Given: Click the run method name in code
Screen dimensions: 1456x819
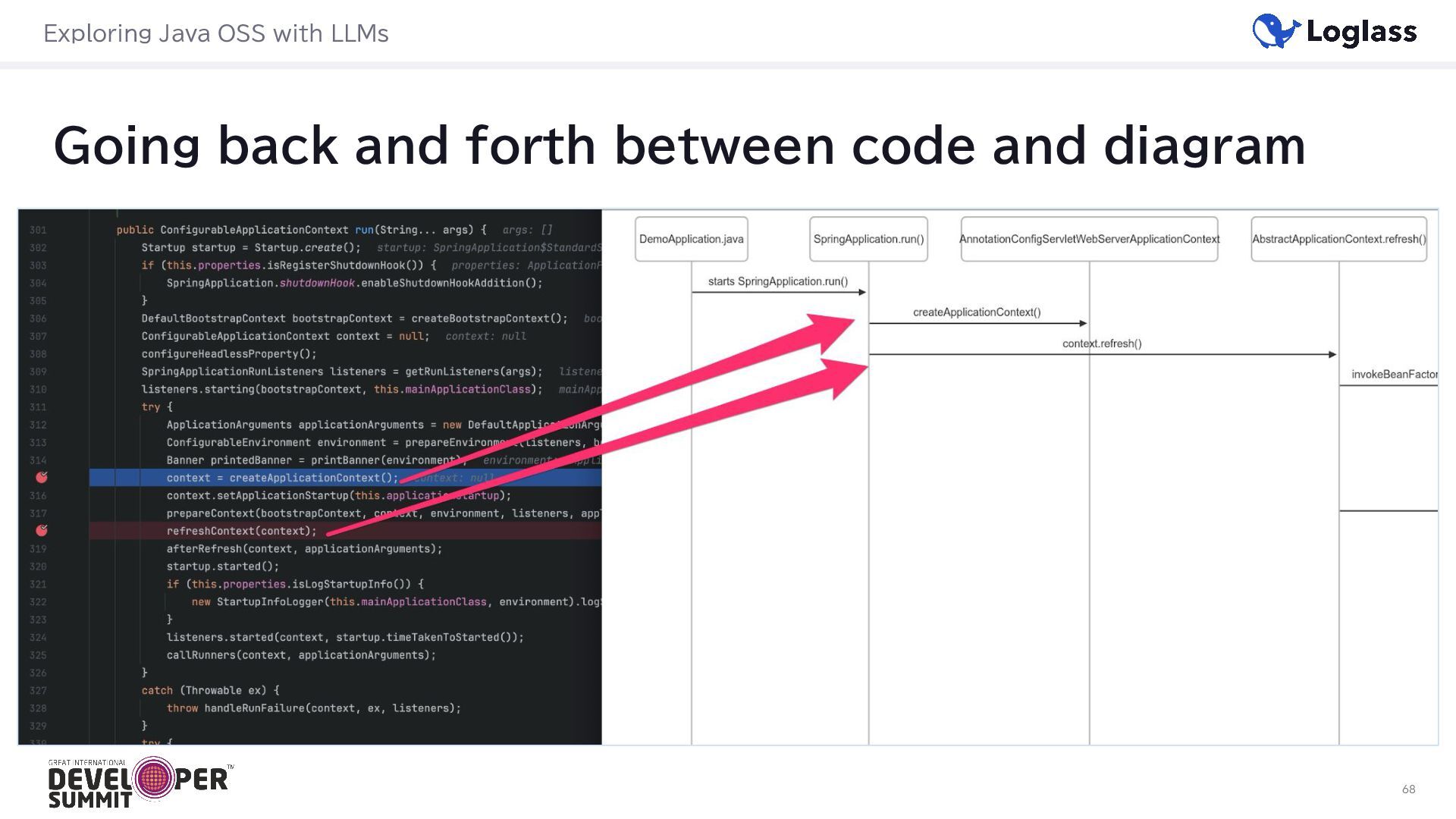Looking at the screenshot, I should [x=364, y=230].
